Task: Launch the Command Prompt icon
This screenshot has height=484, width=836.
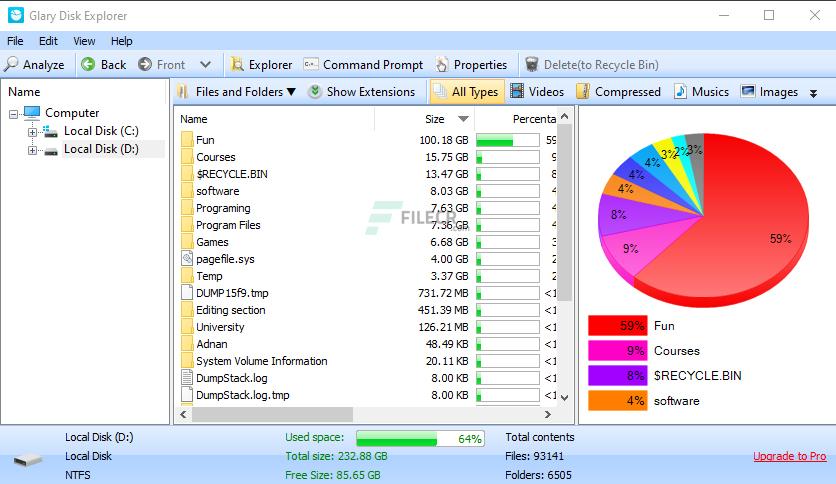Action: [311, 64]
